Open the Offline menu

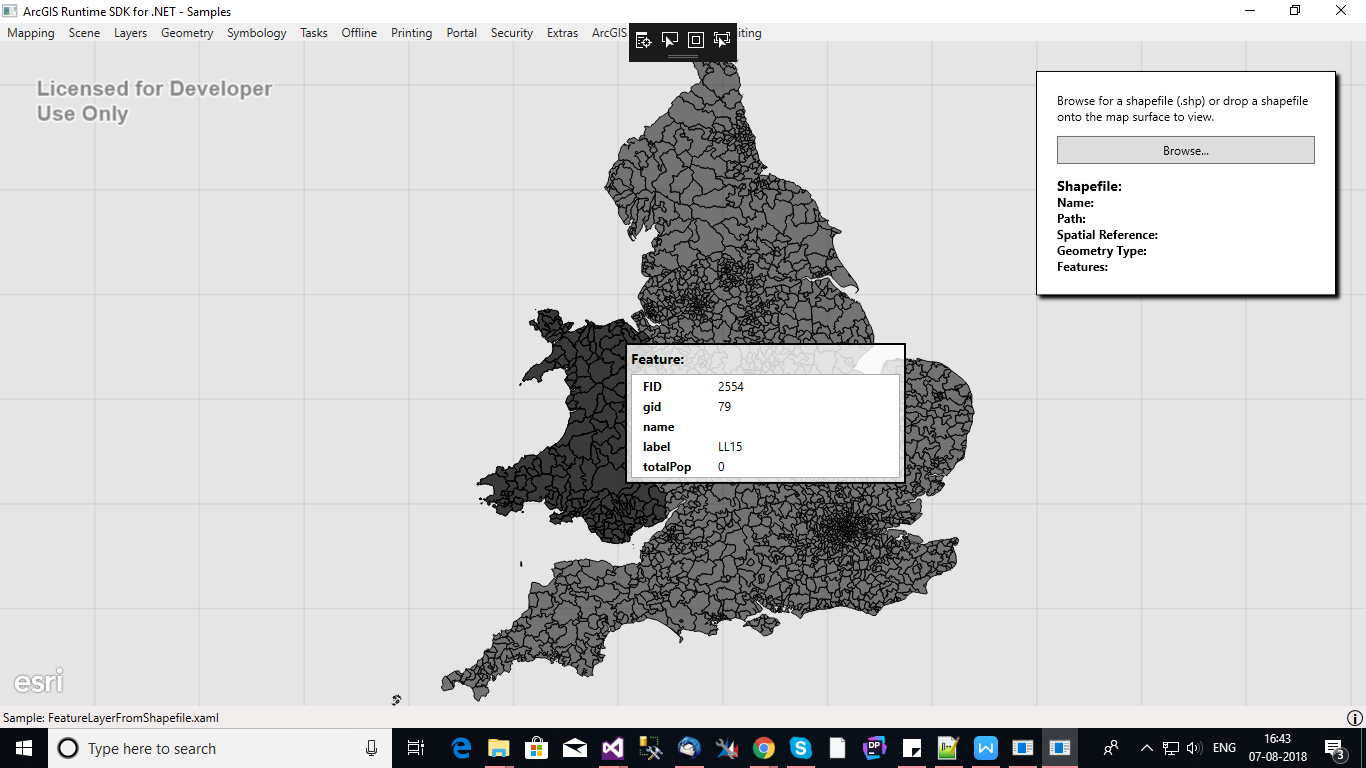click(359, 33)
